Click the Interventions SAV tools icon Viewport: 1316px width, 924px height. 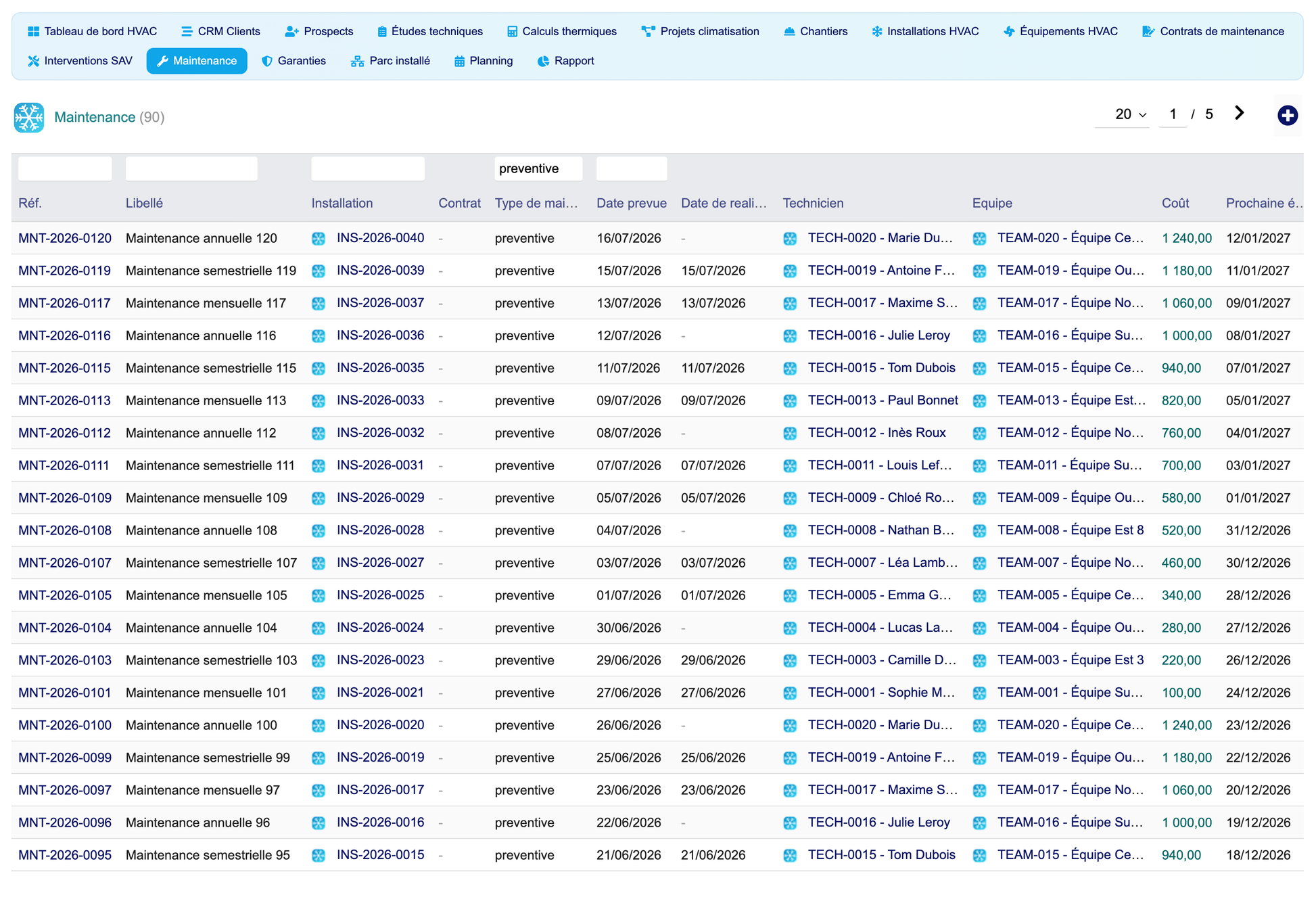pos(33,61)
